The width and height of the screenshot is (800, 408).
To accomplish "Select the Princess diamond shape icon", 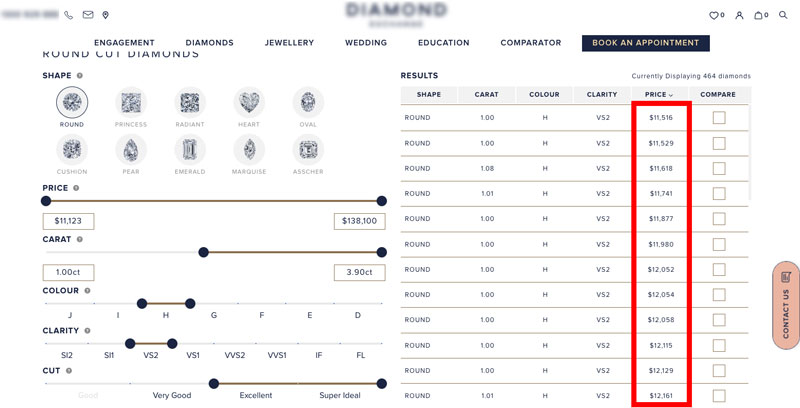I will [x=131, y=103].
